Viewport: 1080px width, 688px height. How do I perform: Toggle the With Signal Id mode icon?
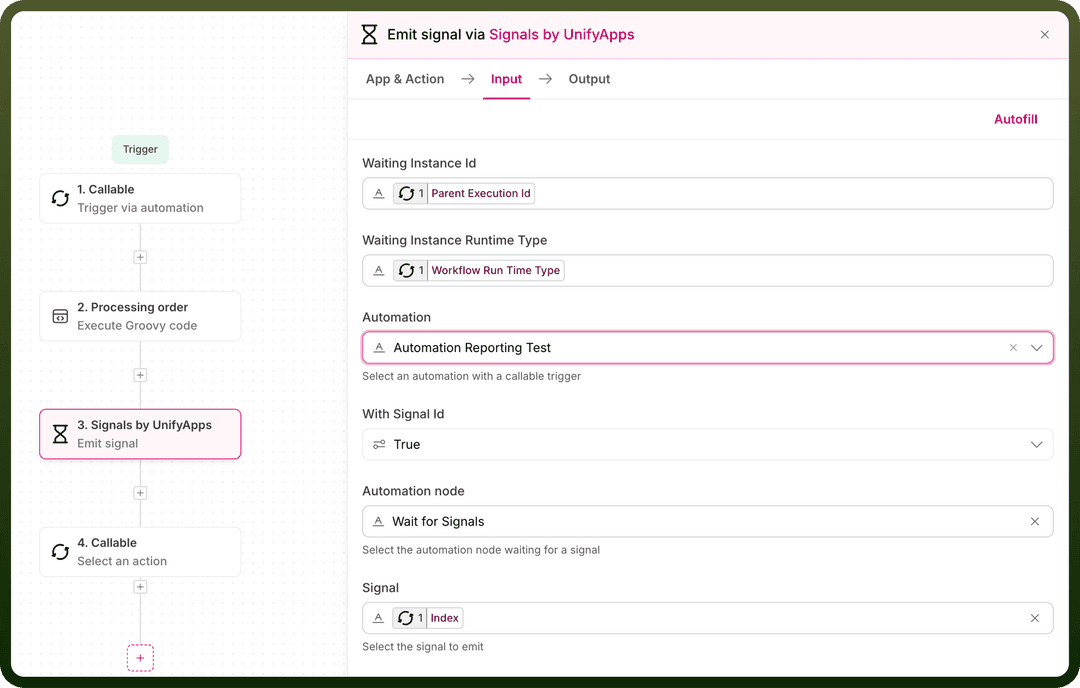(x=379, y=444)
